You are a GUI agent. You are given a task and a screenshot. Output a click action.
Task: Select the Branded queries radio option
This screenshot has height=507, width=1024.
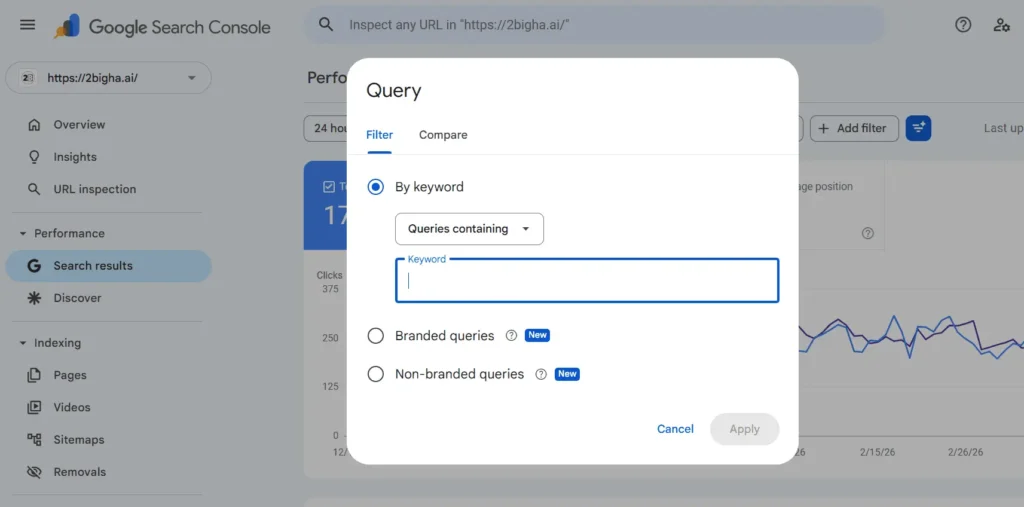coord(376,336)
